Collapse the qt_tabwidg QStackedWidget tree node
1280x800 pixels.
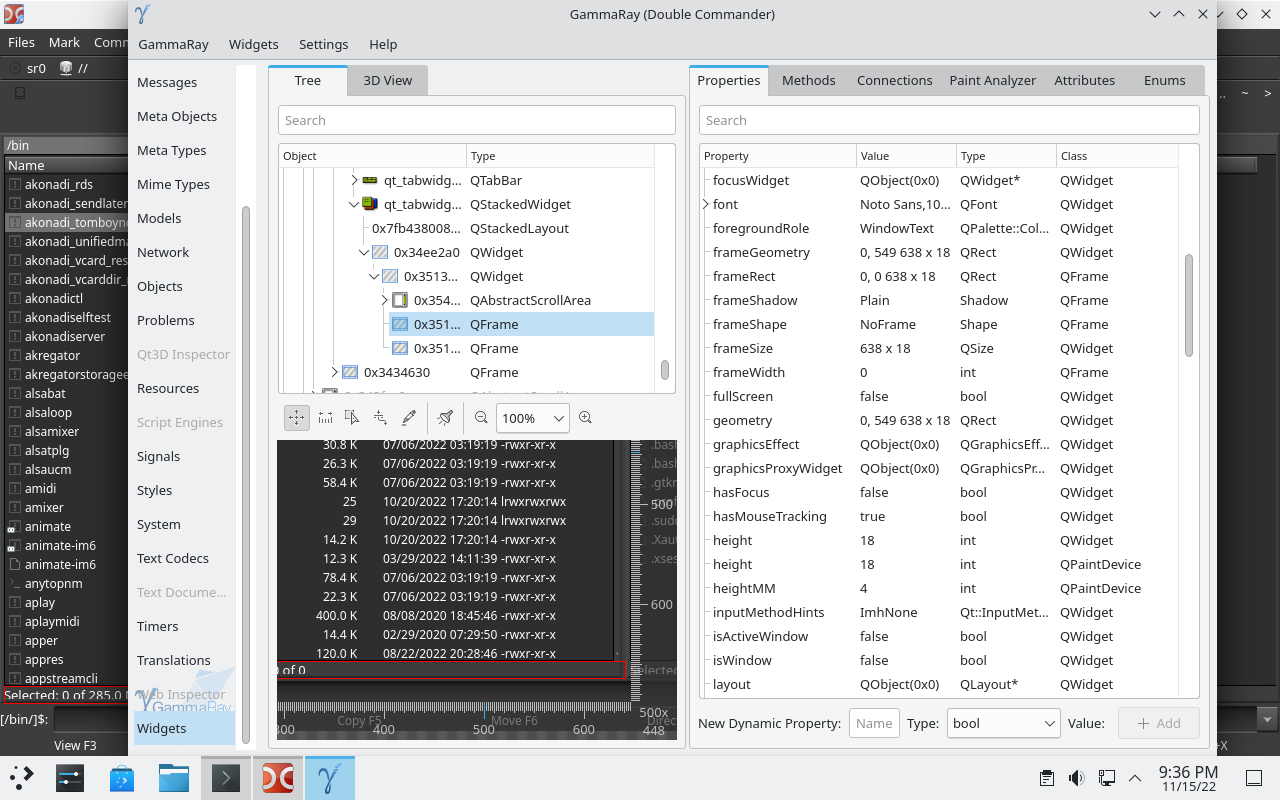pos(353,204)
